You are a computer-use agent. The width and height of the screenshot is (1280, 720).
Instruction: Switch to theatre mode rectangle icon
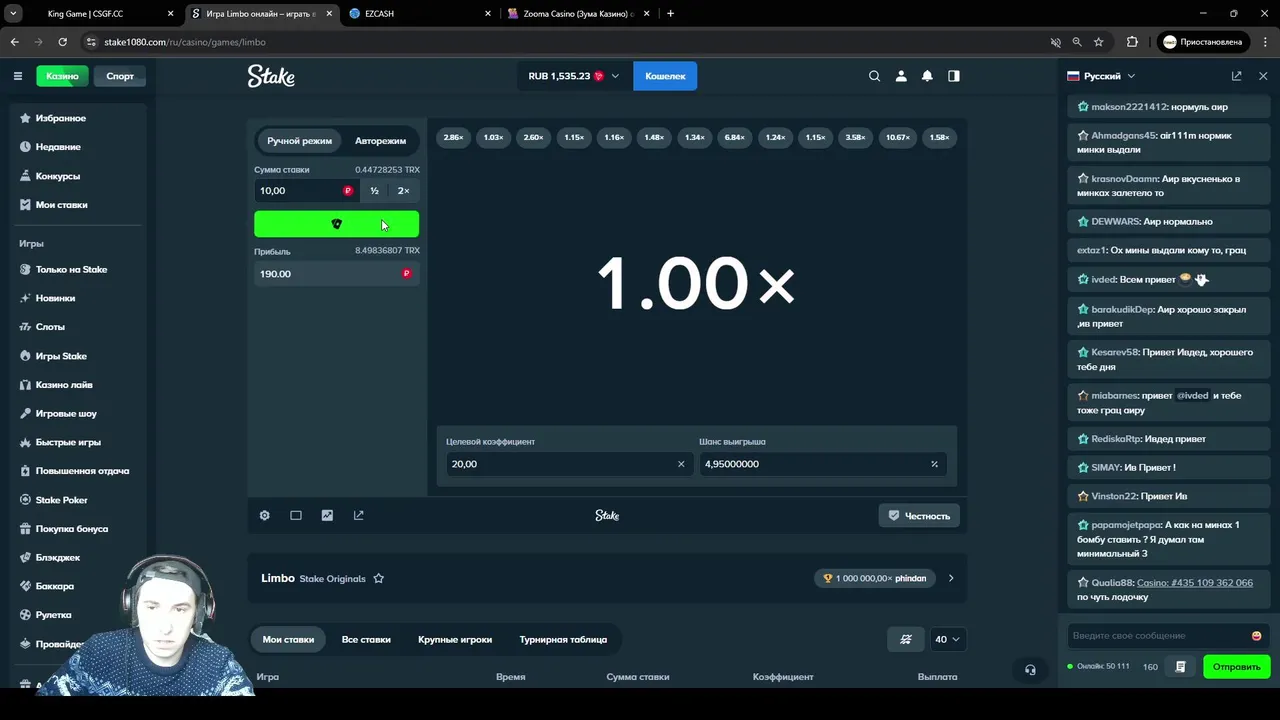(296, 515)
